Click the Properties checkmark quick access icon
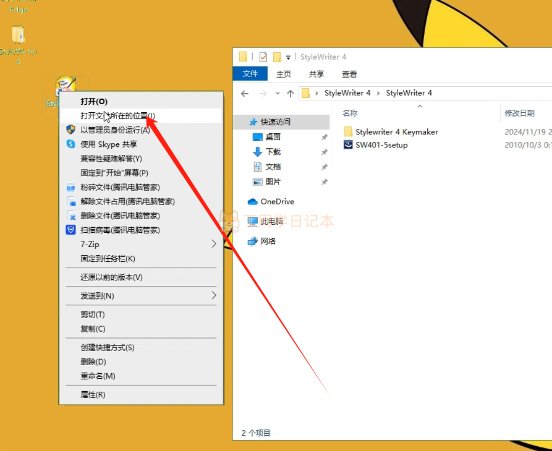The width and height of the screenshot is (552, 451). click(x=263, y=57)
